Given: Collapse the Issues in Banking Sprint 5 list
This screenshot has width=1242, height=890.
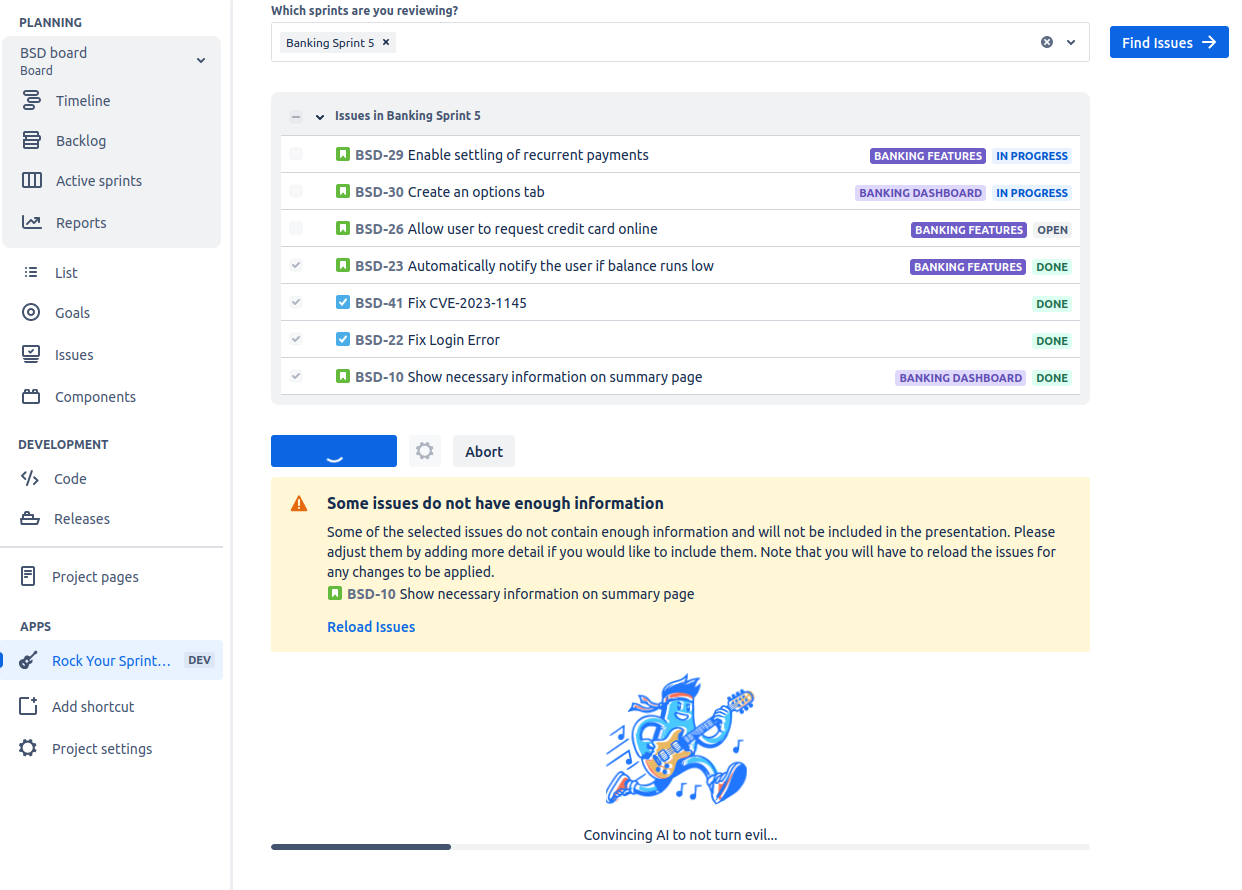Looking at the screenshot, I should pos(320,117).
